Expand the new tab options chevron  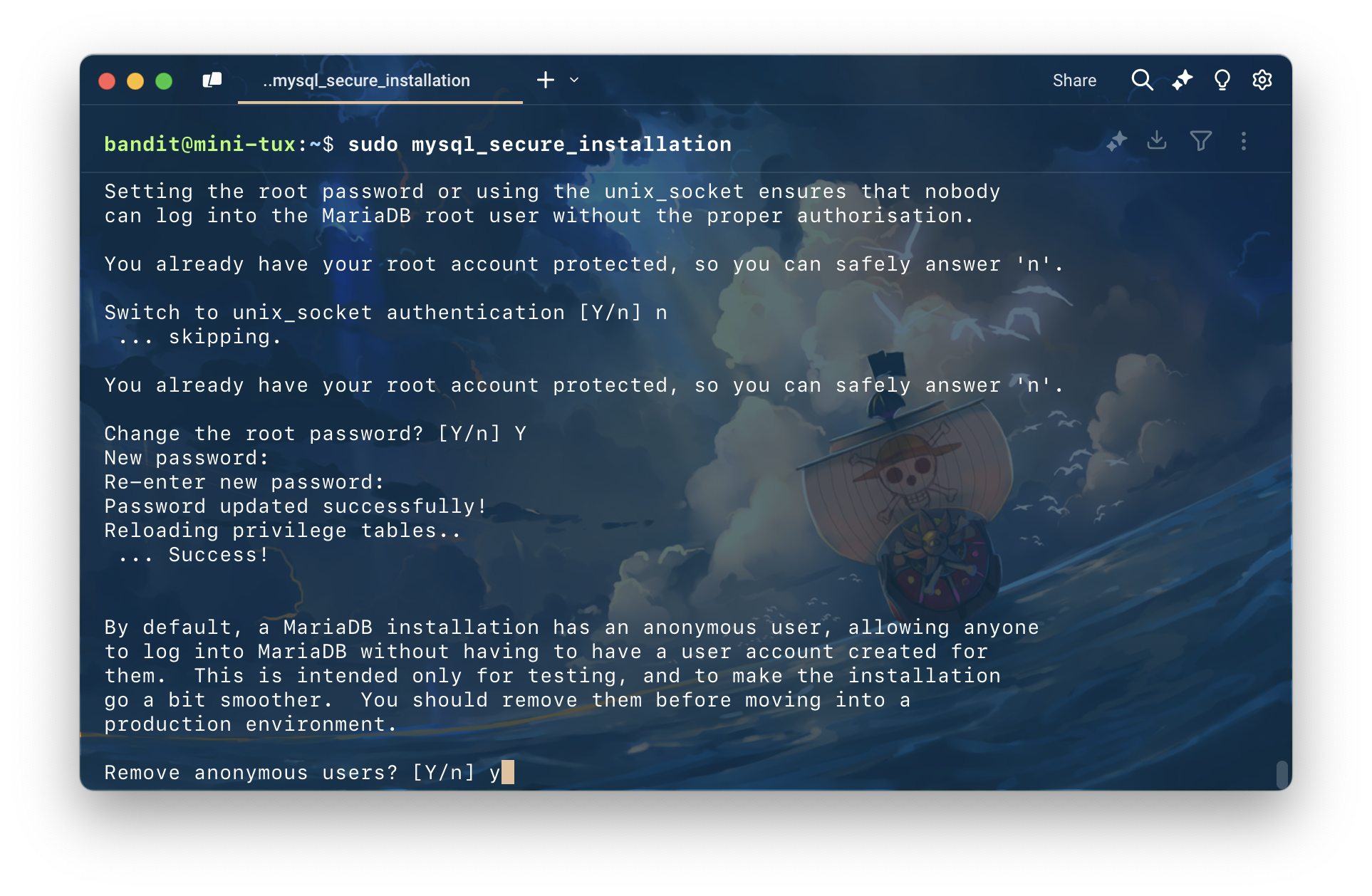point(574,80)
